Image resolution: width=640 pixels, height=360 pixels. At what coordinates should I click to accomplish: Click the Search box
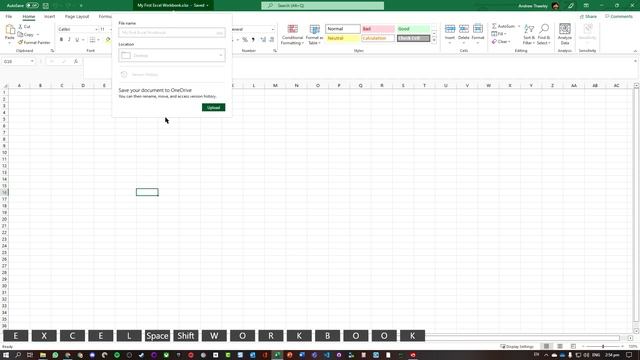pos(322,6)
